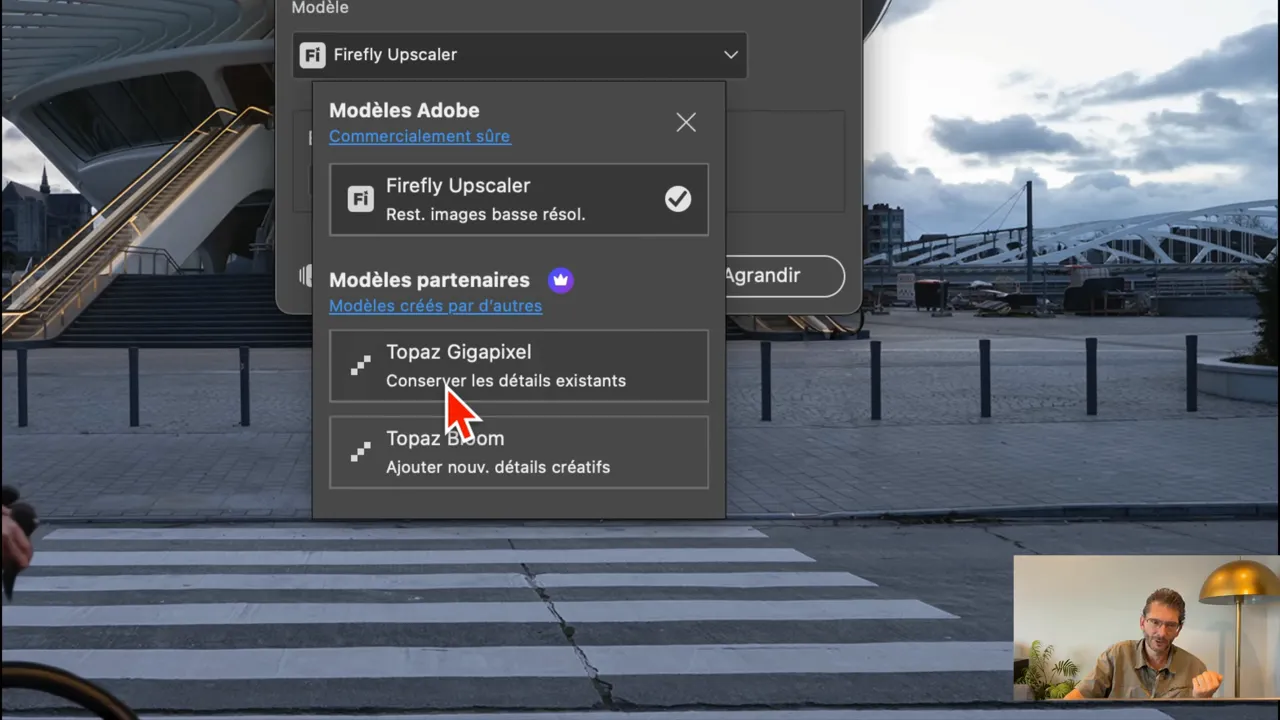Choose the Topaz Gigapixel model title
Screen dimensions: 1280x720
click(x=458, y=352)
